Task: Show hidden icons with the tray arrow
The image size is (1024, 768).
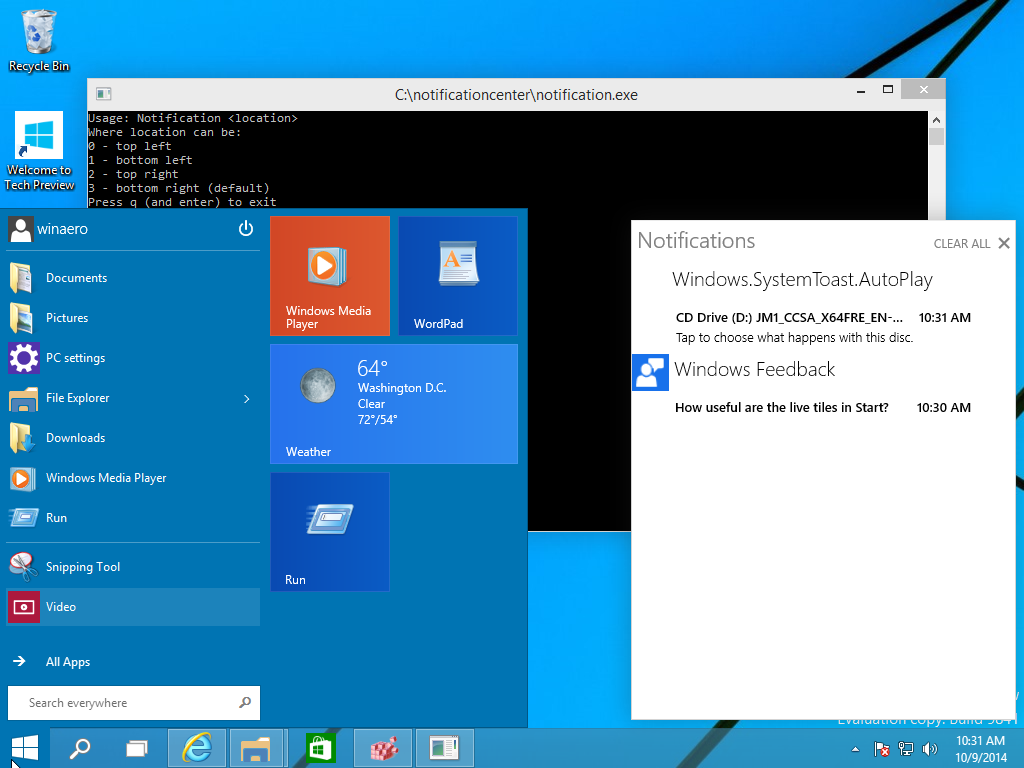Action: [853, 748]
